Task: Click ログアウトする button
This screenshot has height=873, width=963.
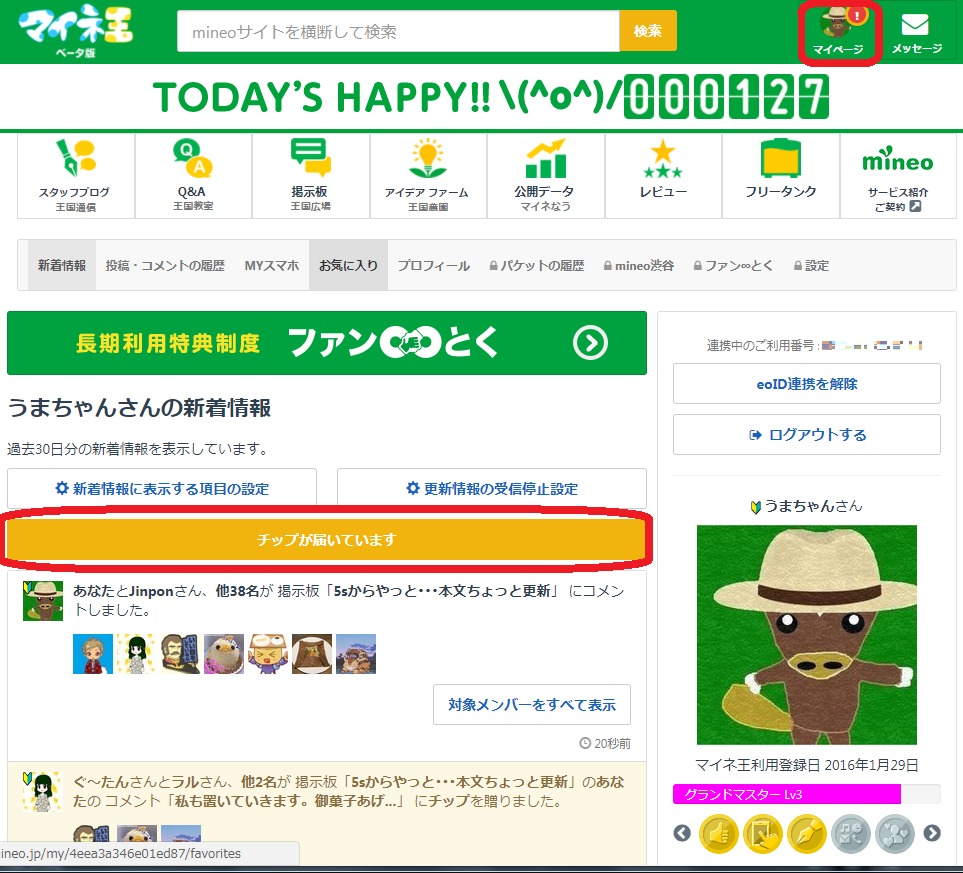Action: [x=806, y=435]
